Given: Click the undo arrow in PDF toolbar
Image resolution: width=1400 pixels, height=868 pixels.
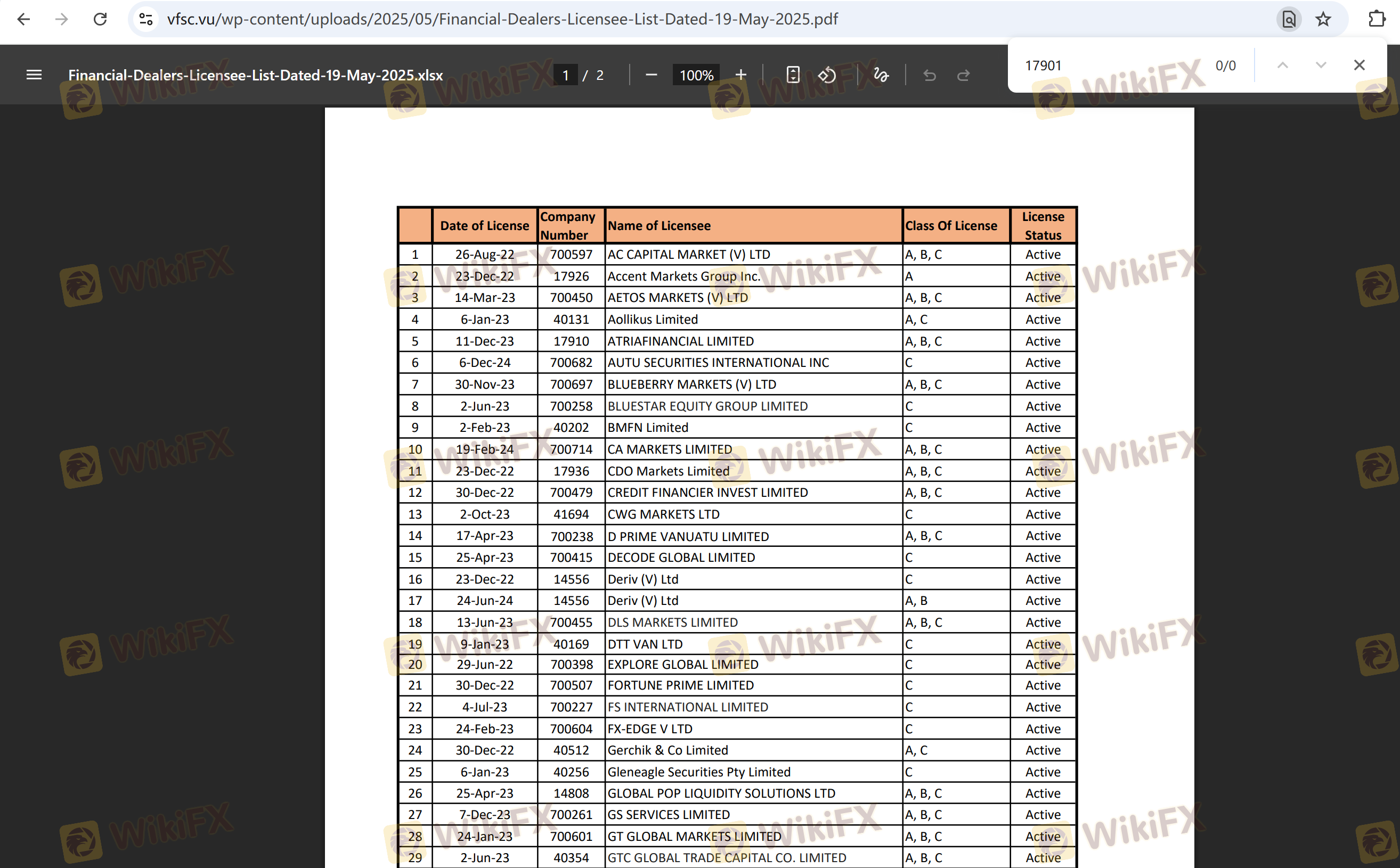Looking at the screenshot, I should (x=929, y=75).
